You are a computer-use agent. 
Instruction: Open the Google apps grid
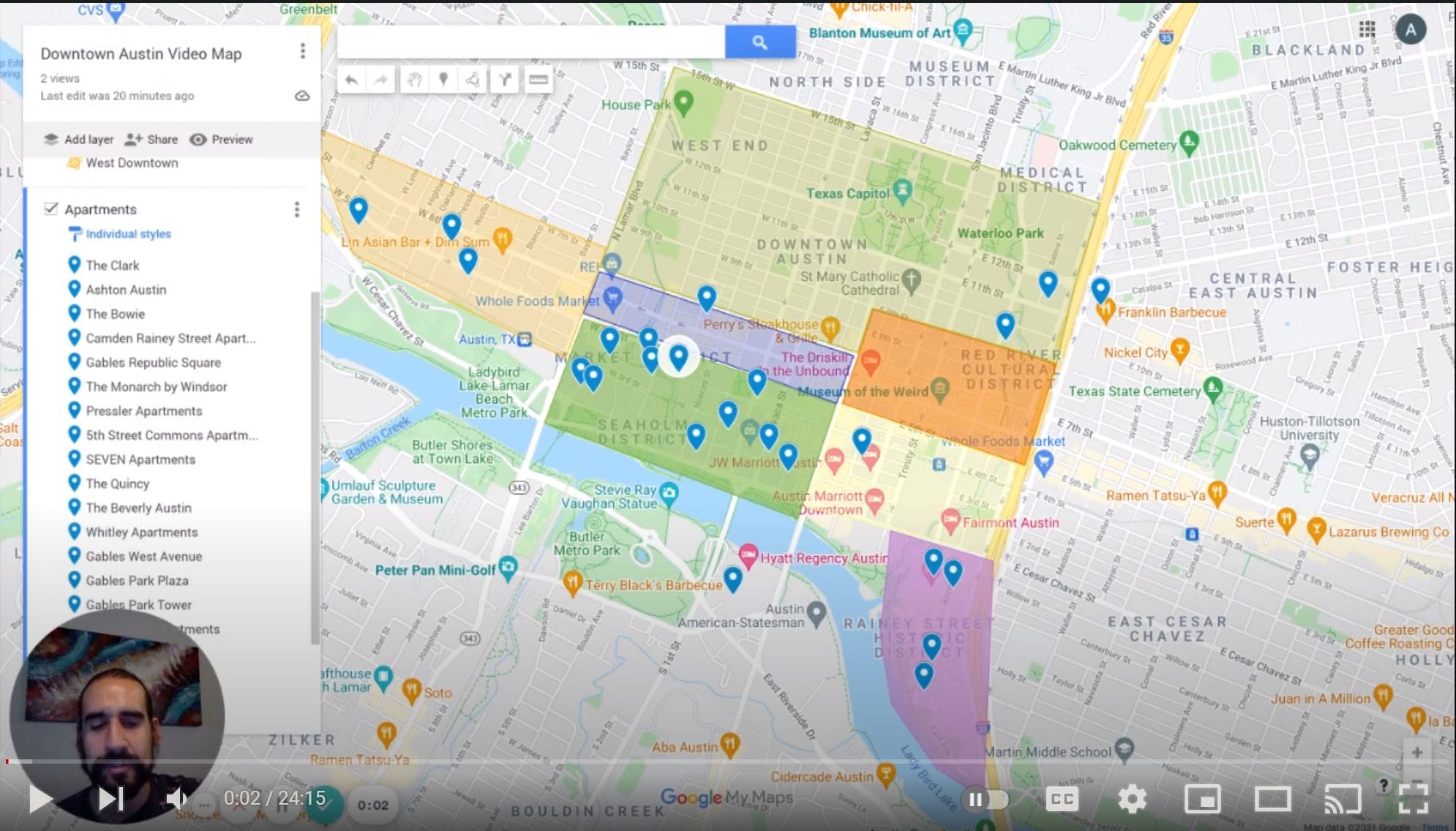(x=1367, y=29)
